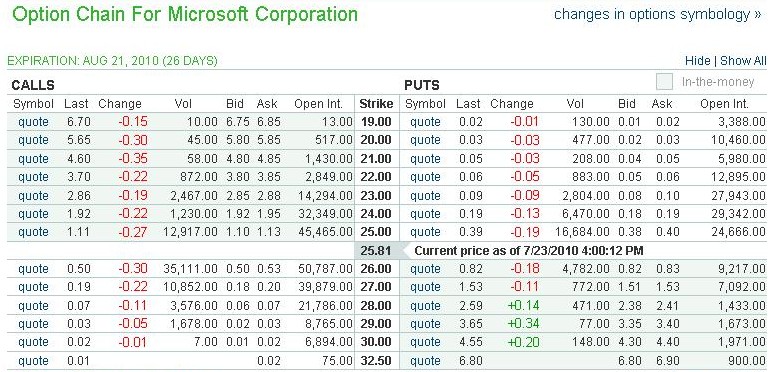Viewport: 774px width, 372px height.
Task: Open the puts quote for strike 26.00
Action: [425, 269]
